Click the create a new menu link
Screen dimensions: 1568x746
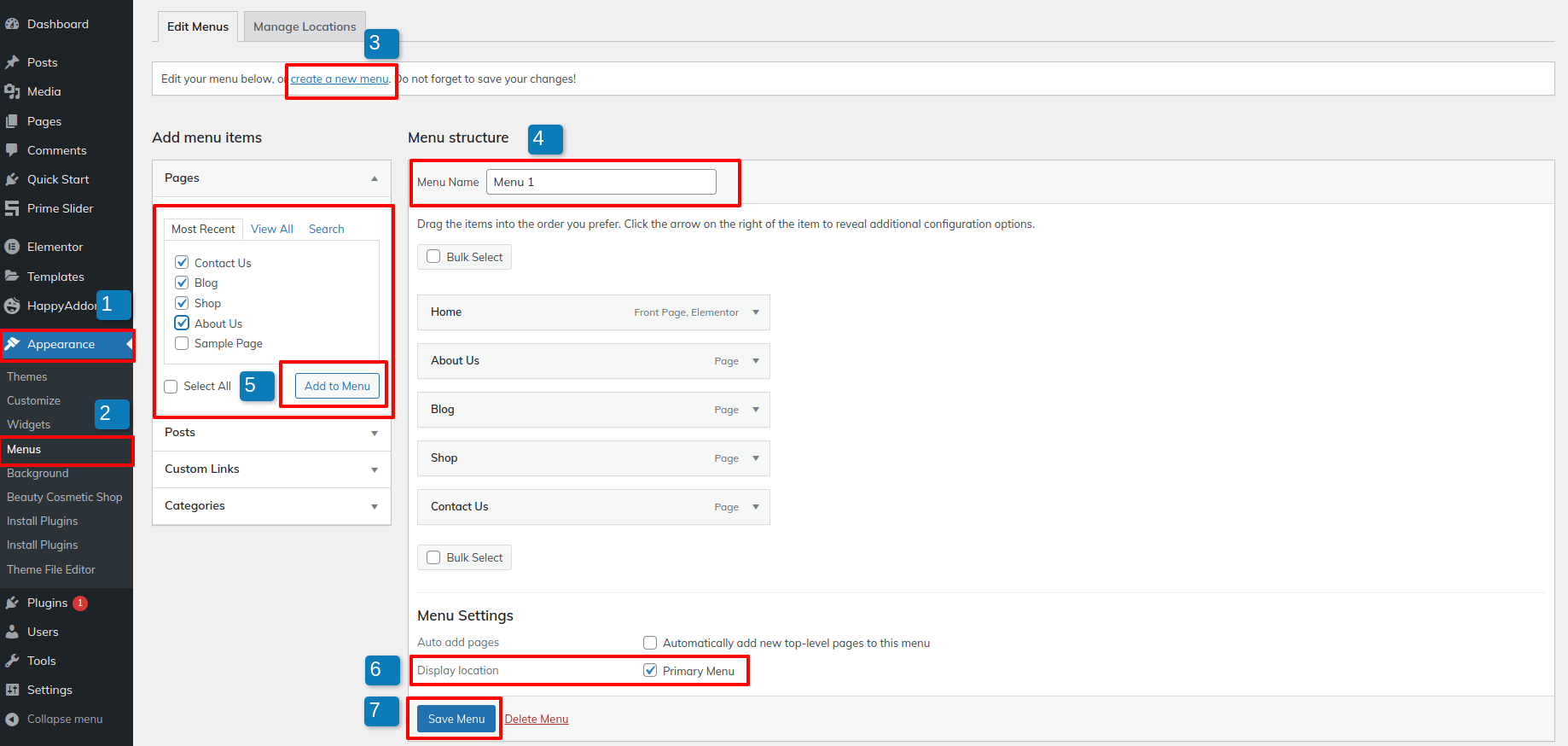[x=340, y=79]
